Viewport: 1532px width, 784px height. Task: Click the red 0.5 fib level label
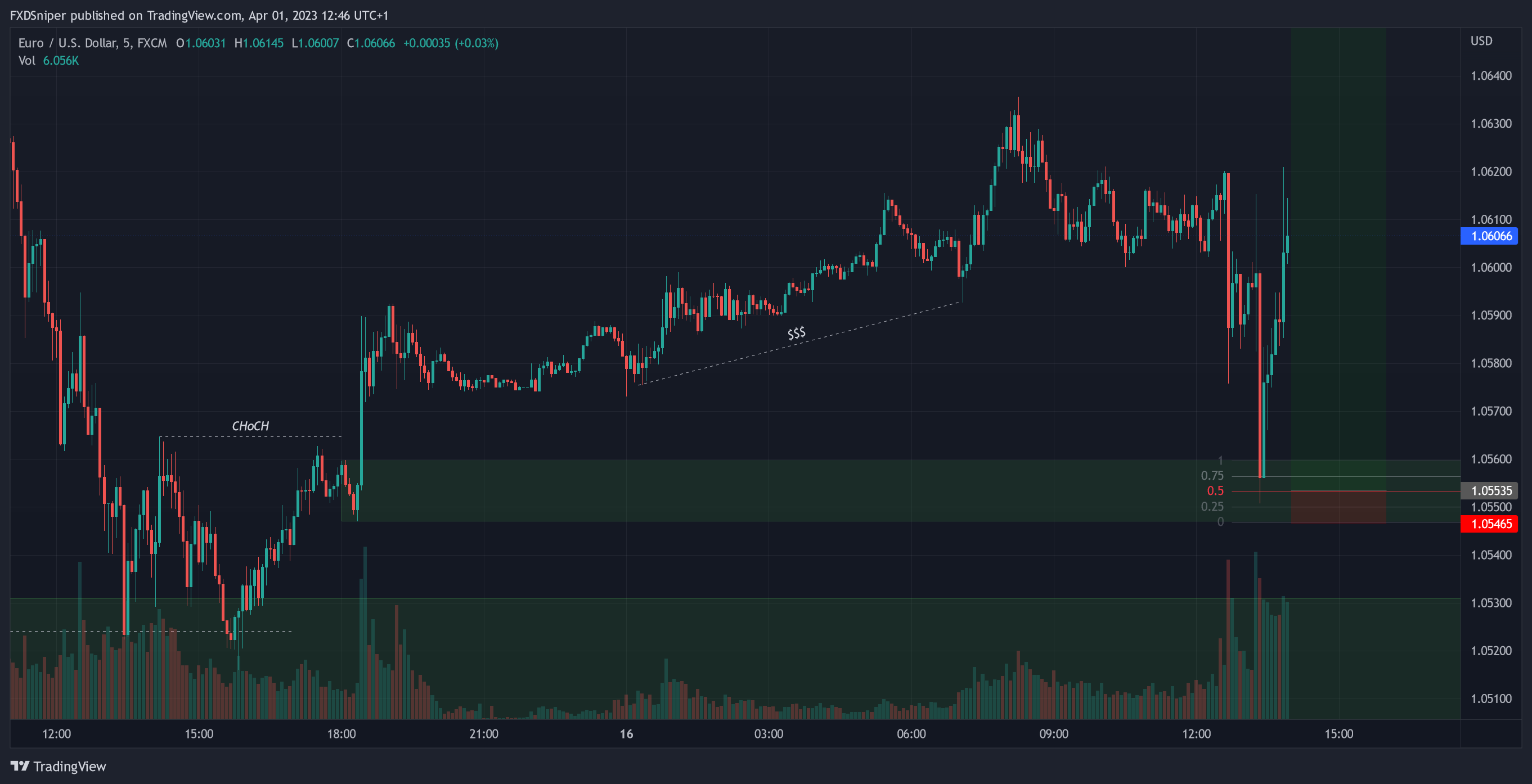[x=1215, y=491]
